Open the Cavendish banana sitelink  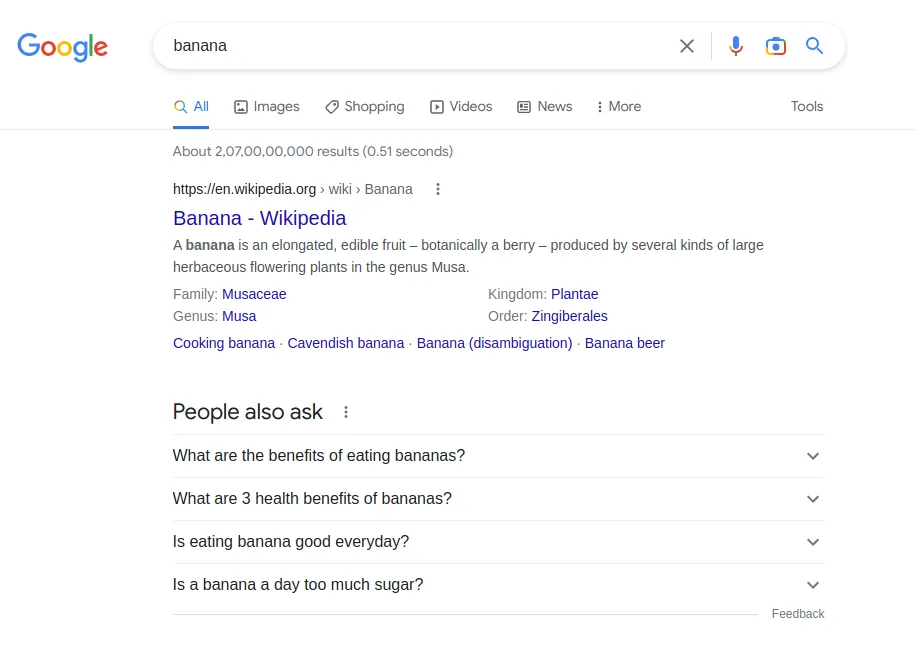346,343
